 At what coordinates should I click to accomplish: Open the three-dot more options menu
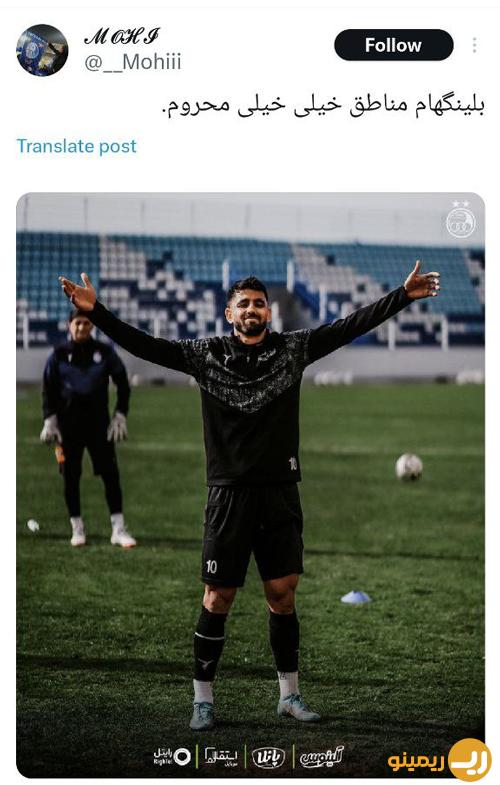coord(474,45)
